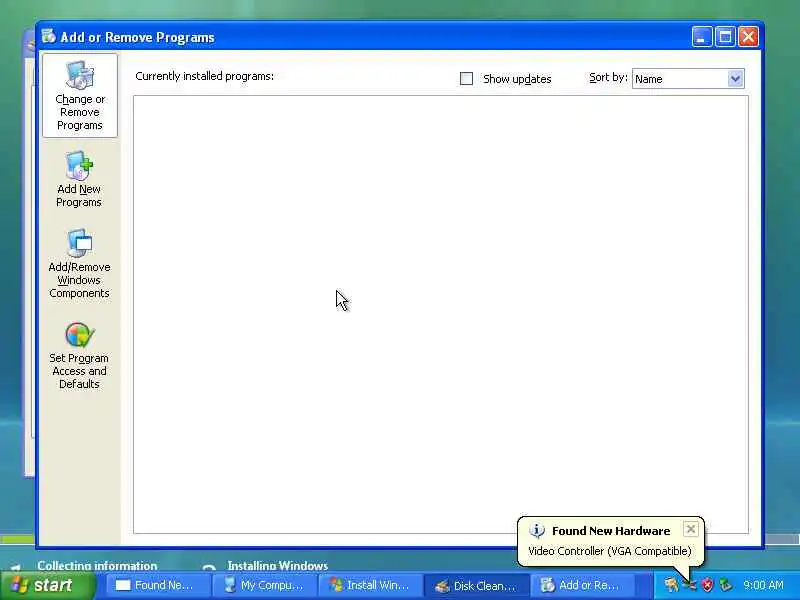Minimize the Add or Remove Programs window
Image resolution: width=800 pixels, height=600 pixels.
click(702, 37)
